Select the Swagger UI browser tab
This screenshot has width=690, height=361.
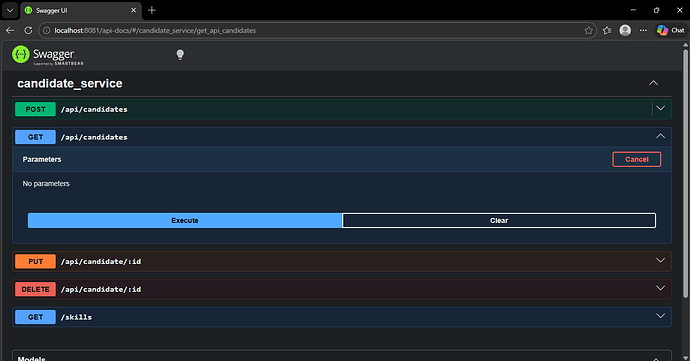tap(81, 10)
